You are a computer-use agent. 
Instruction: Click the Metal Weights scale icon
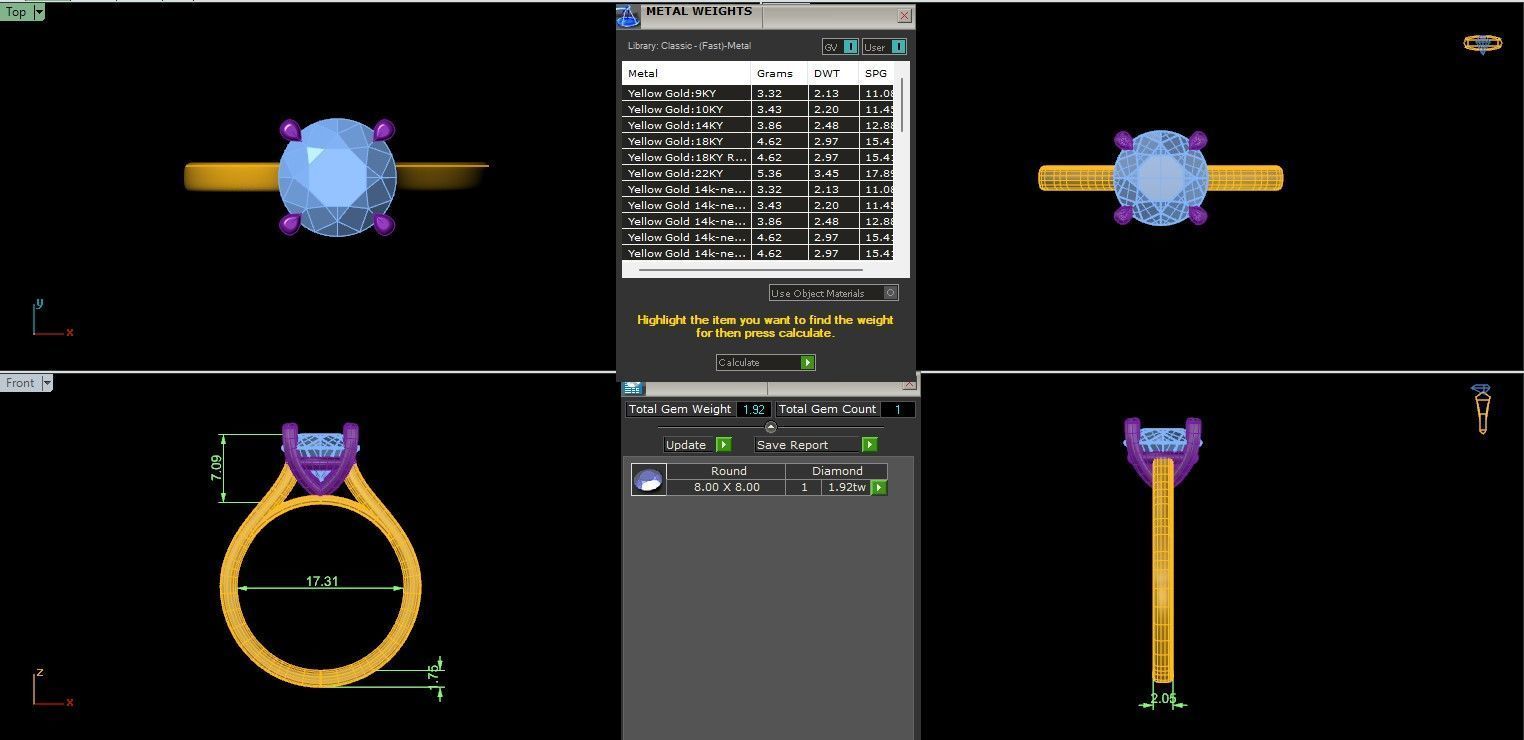[627, 15]
